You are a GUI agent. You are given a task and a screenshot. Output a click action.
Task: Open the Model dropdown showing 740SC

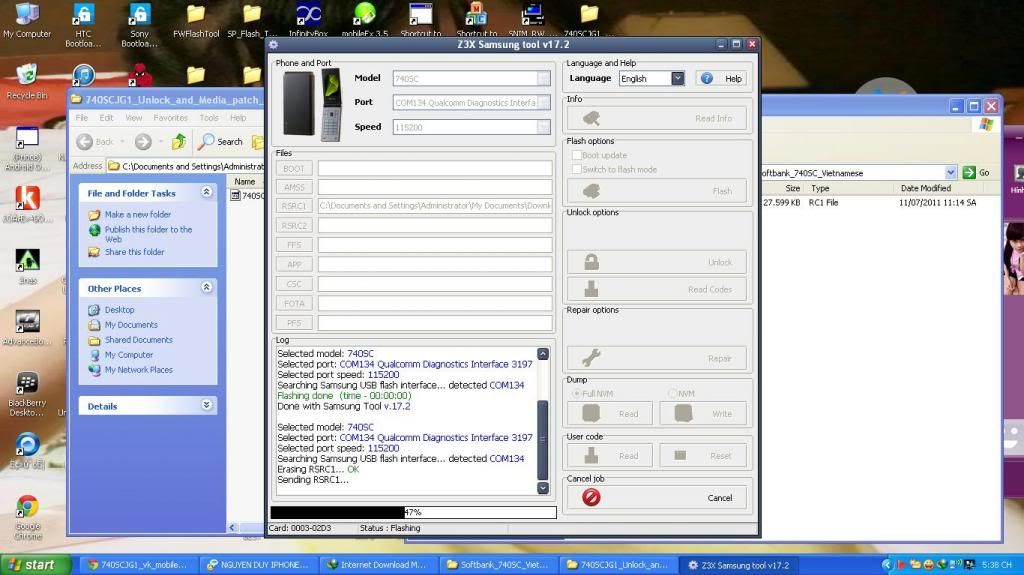click(472, 78)
